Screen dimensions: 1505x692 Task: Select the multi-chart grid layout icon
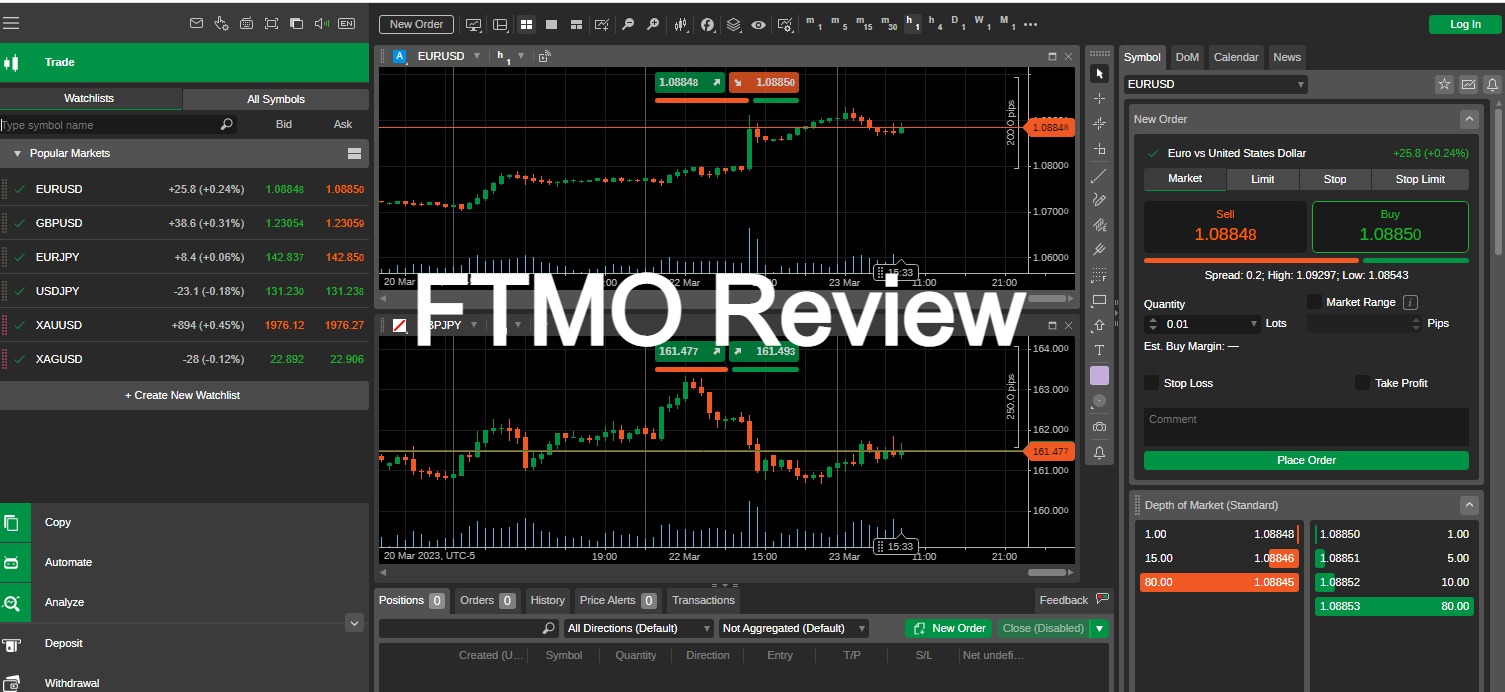coord(527,24)
